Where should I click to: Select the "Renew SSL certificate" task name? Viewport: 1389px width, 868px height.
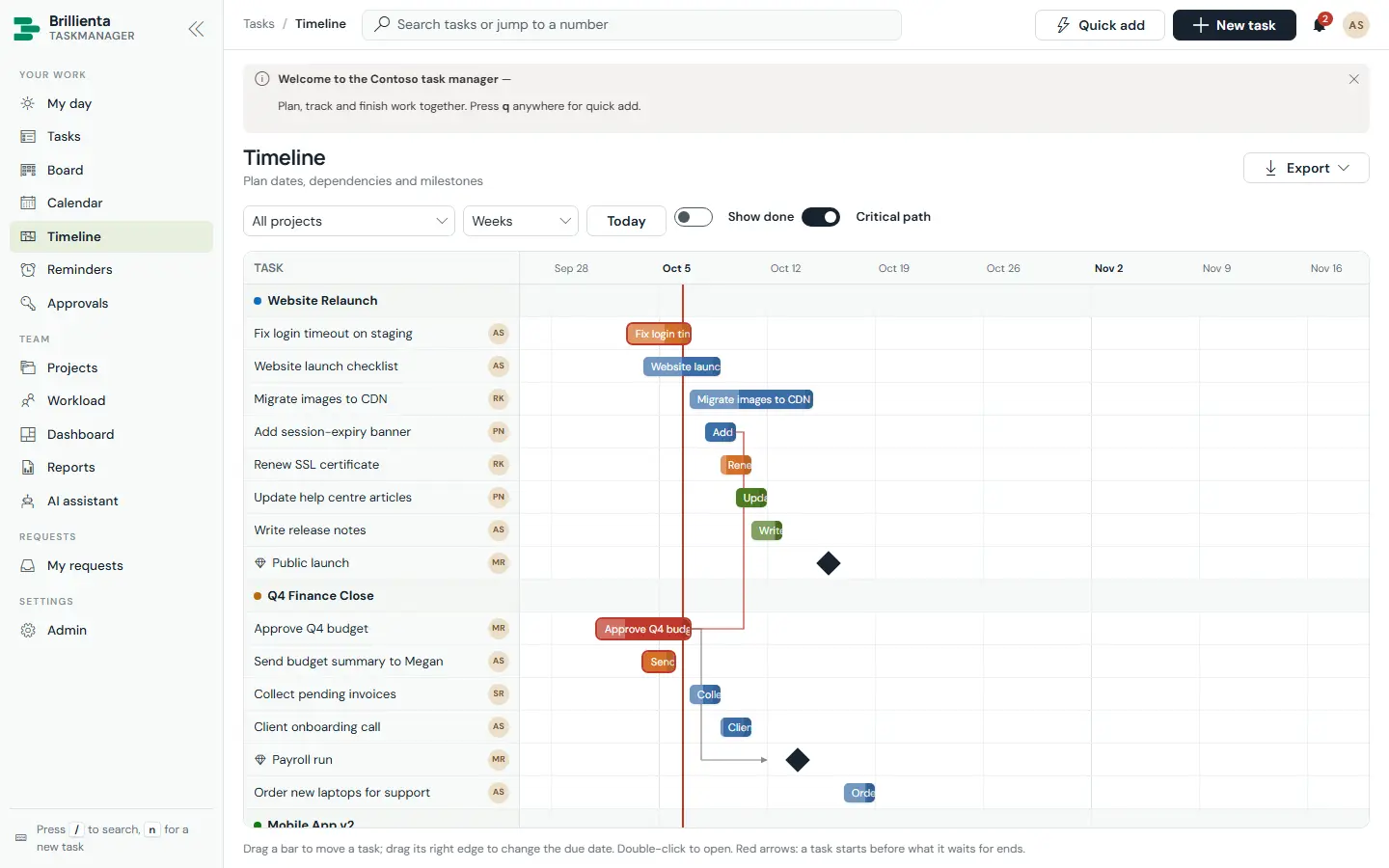pos(316,465)
